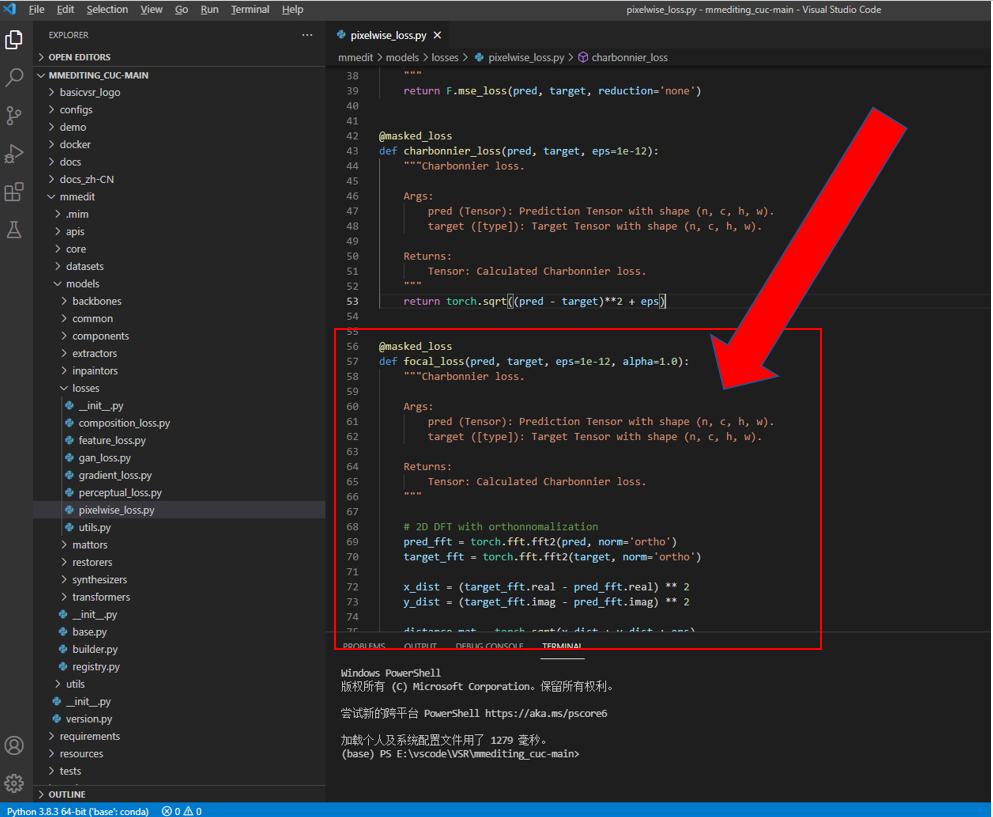Expand the configs folder
The width and height of the screenshot is (993, 817).
tap(76, 110)
